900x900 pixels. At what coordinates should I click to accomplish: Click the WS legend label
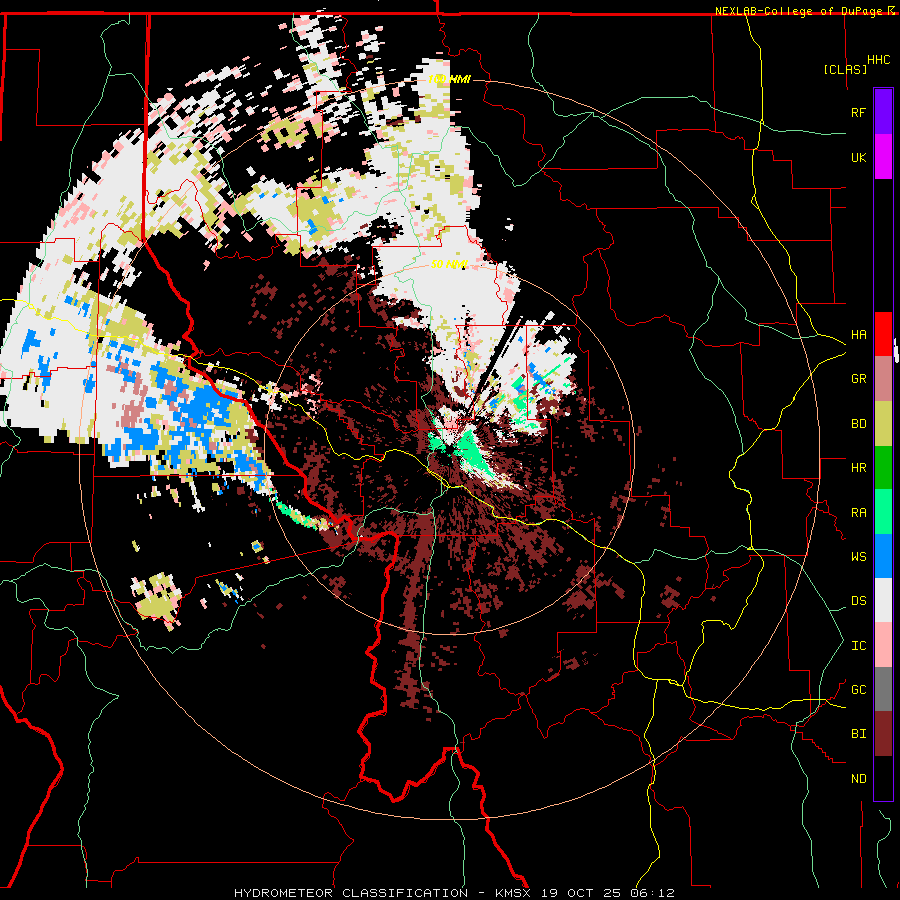(x=859, y=557)
